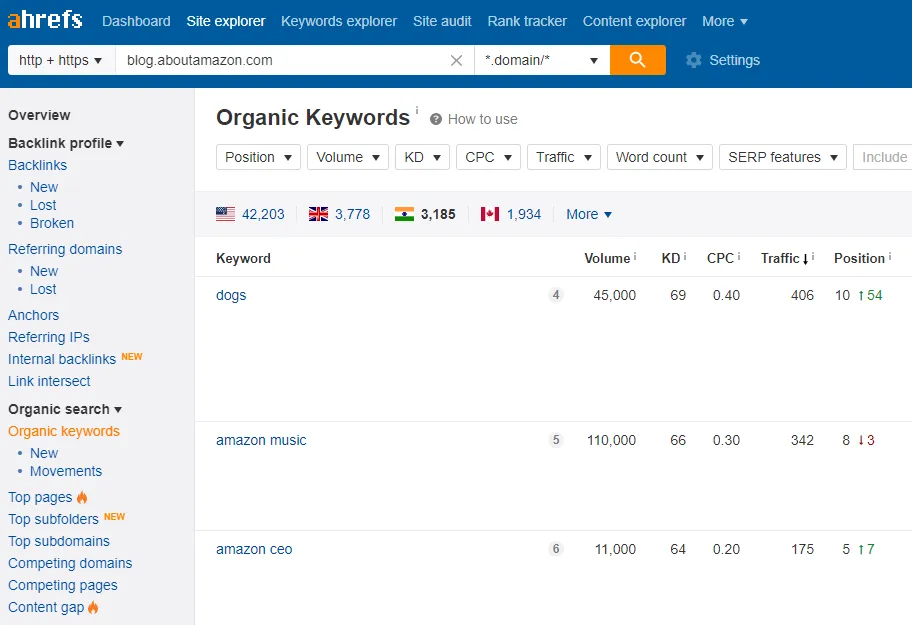The image size is (912, 625).
Task: Open the SERP features filter dropdown
Action: [783, 157]
